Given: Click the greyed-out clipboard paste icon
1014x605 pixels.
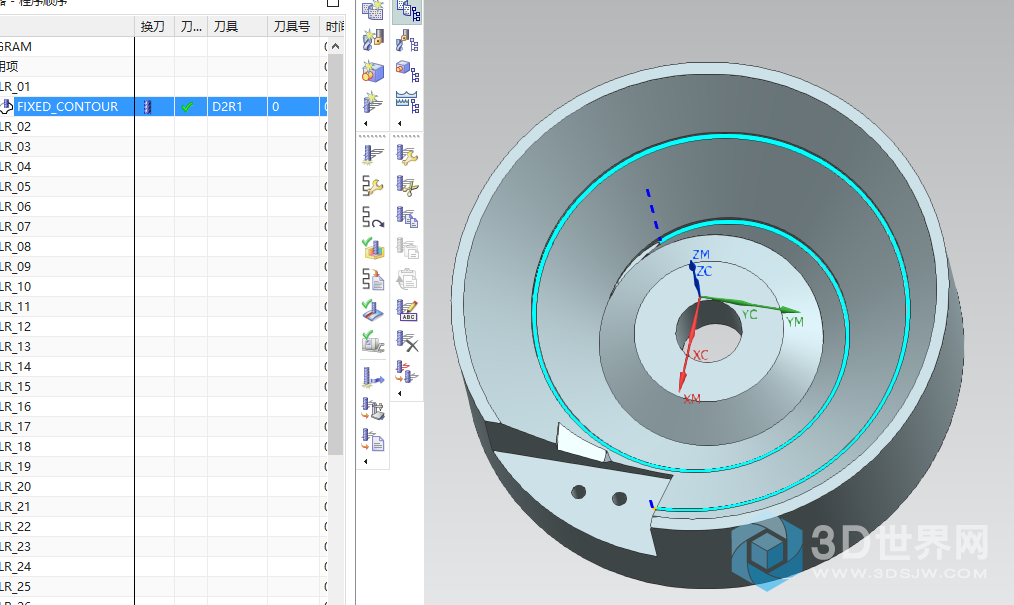Looking at the screenshot, I should click(407, 279).
